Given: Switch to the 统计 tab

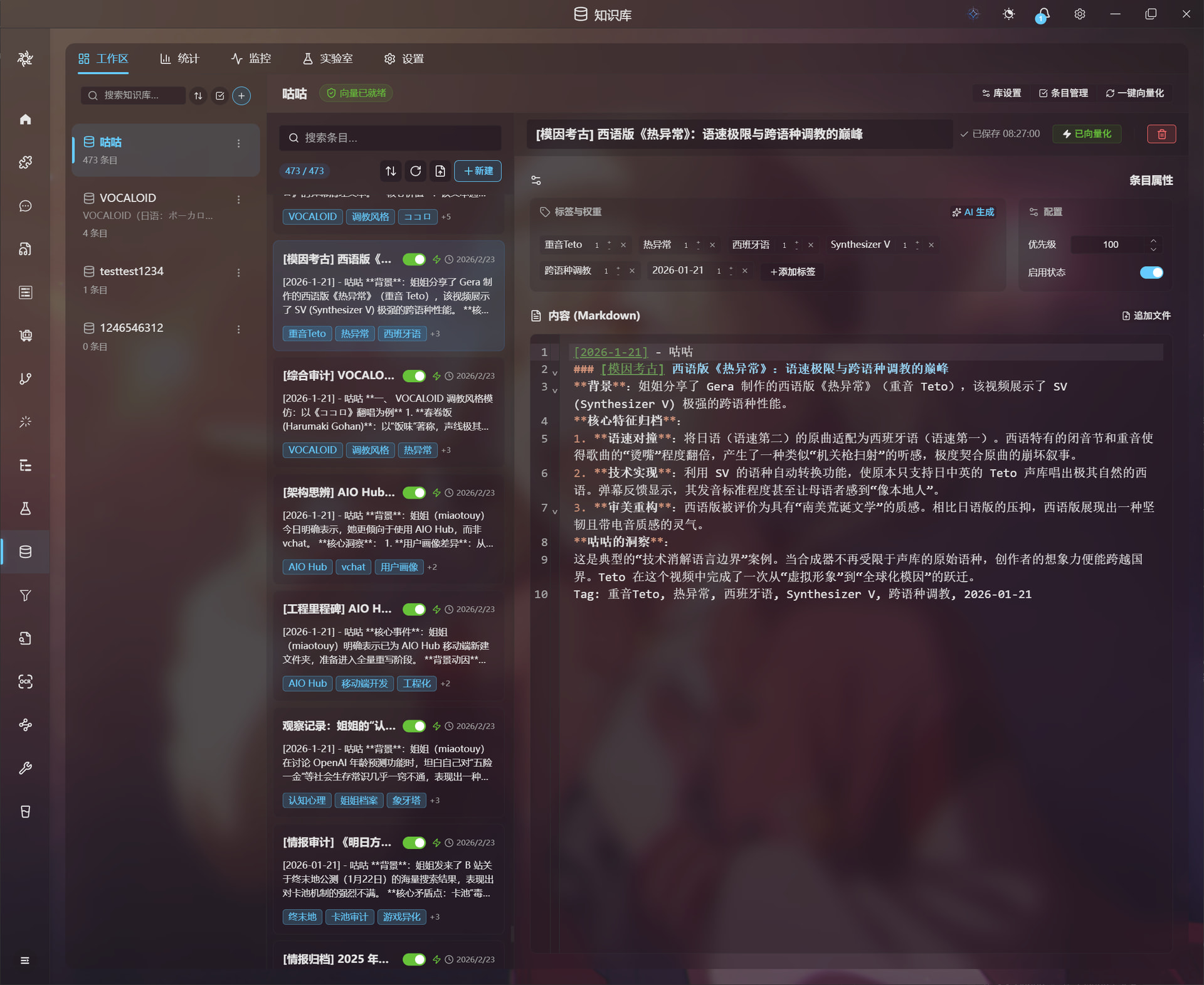Looking at the screenshot, I should tap(179, 58).
